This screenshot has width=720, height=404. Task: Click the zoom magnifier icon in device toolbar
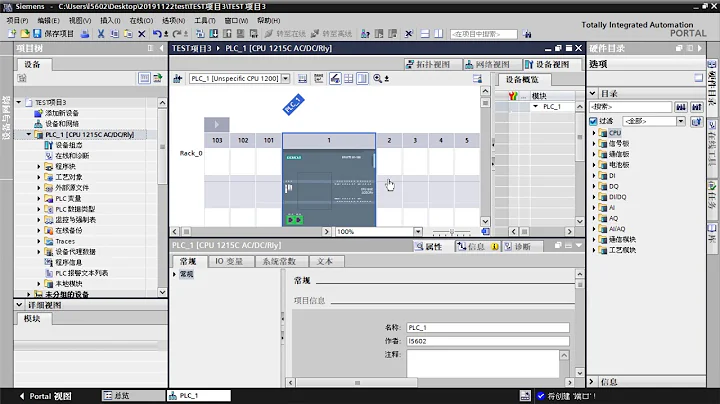click(x=377, y=79)
